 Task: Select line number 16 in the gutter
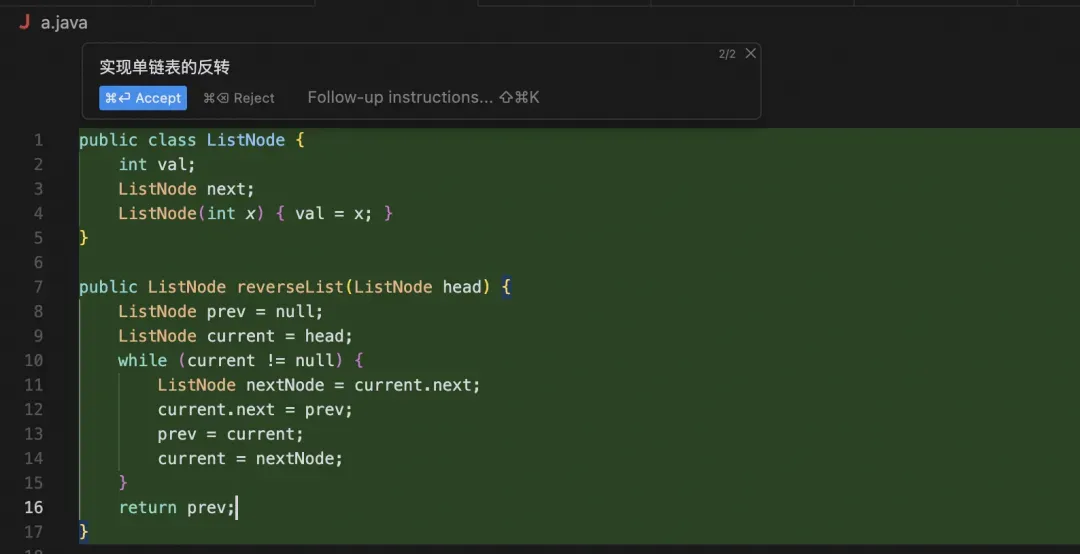pos(33,507)
